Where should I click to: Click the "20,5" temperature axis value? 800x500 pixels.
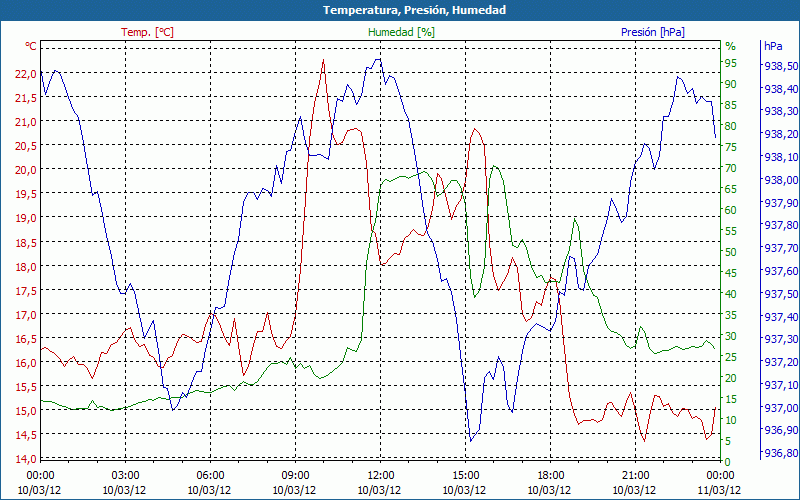26,146
